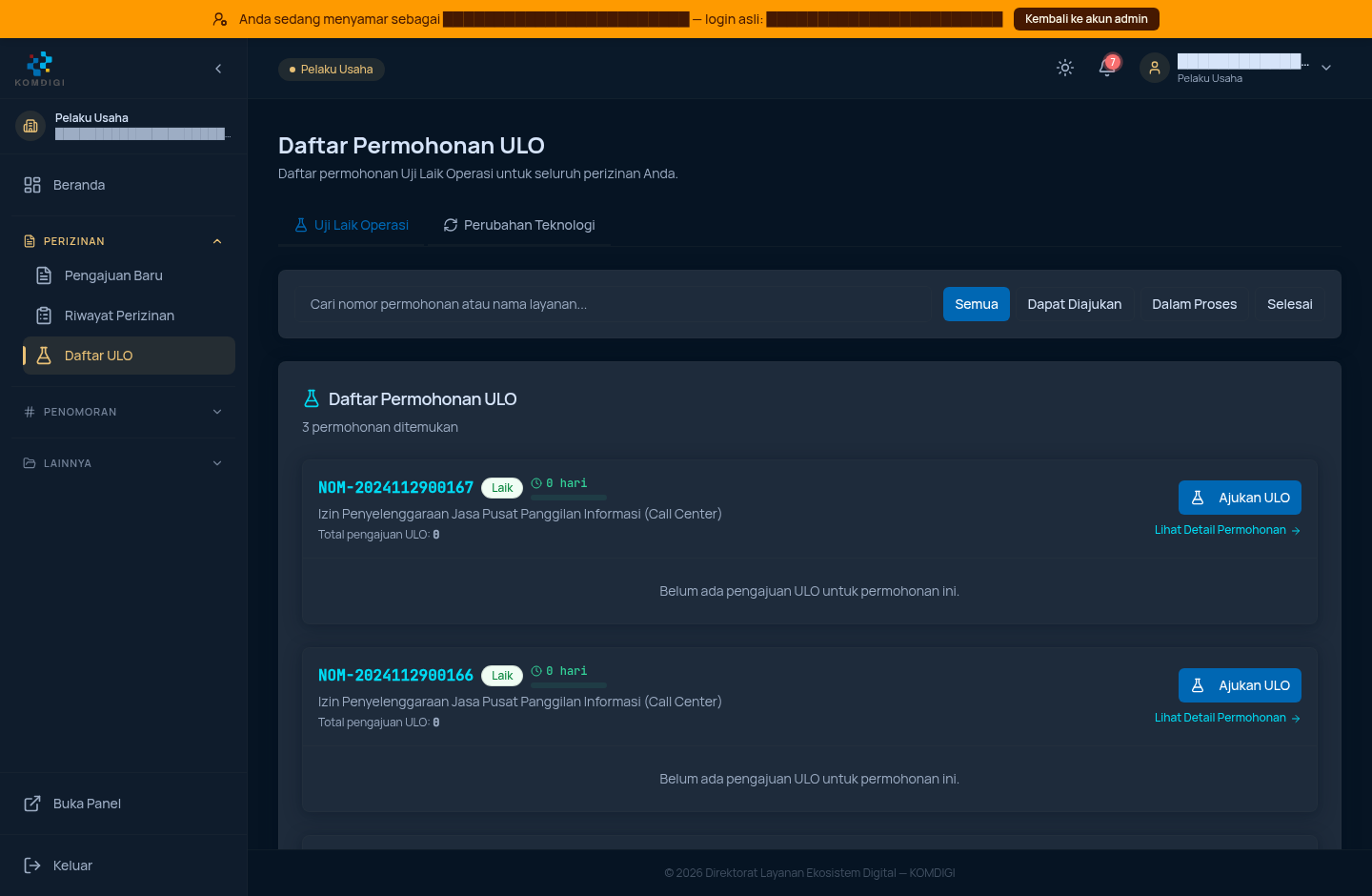Viewport: 1372px width, 896px height.
Task: Filter by Selesai
Action: tap(1290, 304)
